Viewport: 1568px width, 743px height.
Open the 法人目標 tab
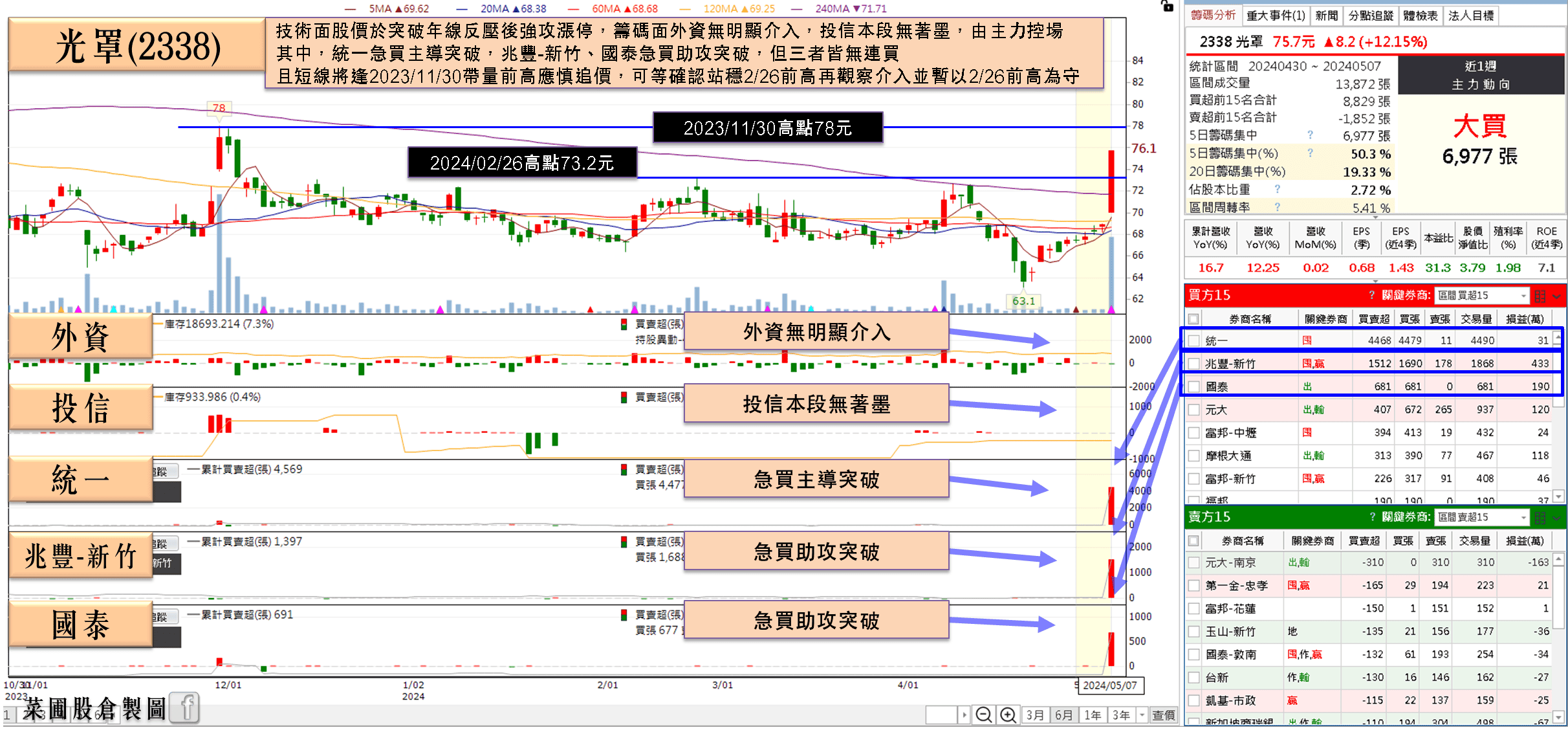(x=1471, y=16)
